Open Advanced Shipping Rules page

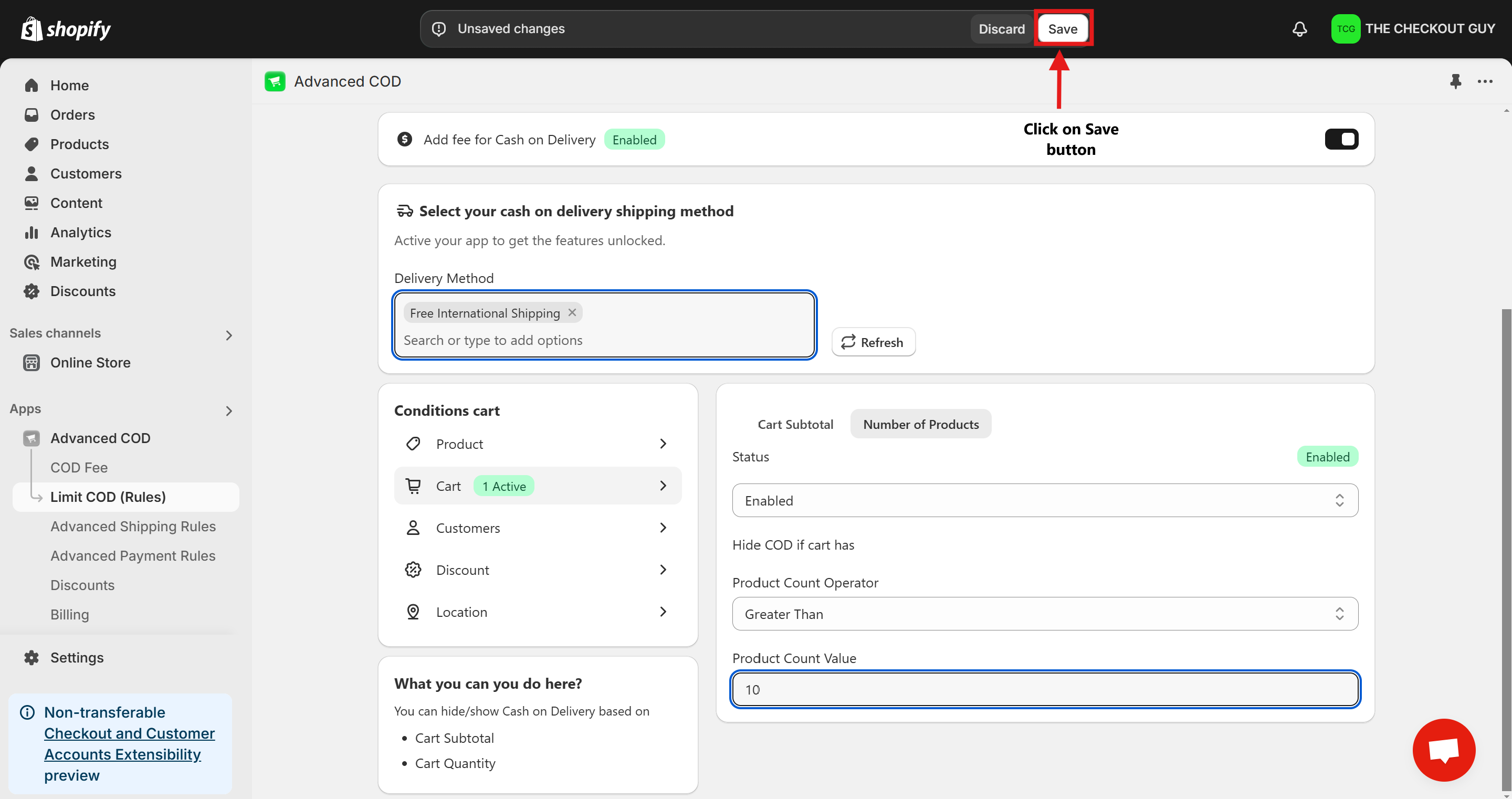coord(133,526)
